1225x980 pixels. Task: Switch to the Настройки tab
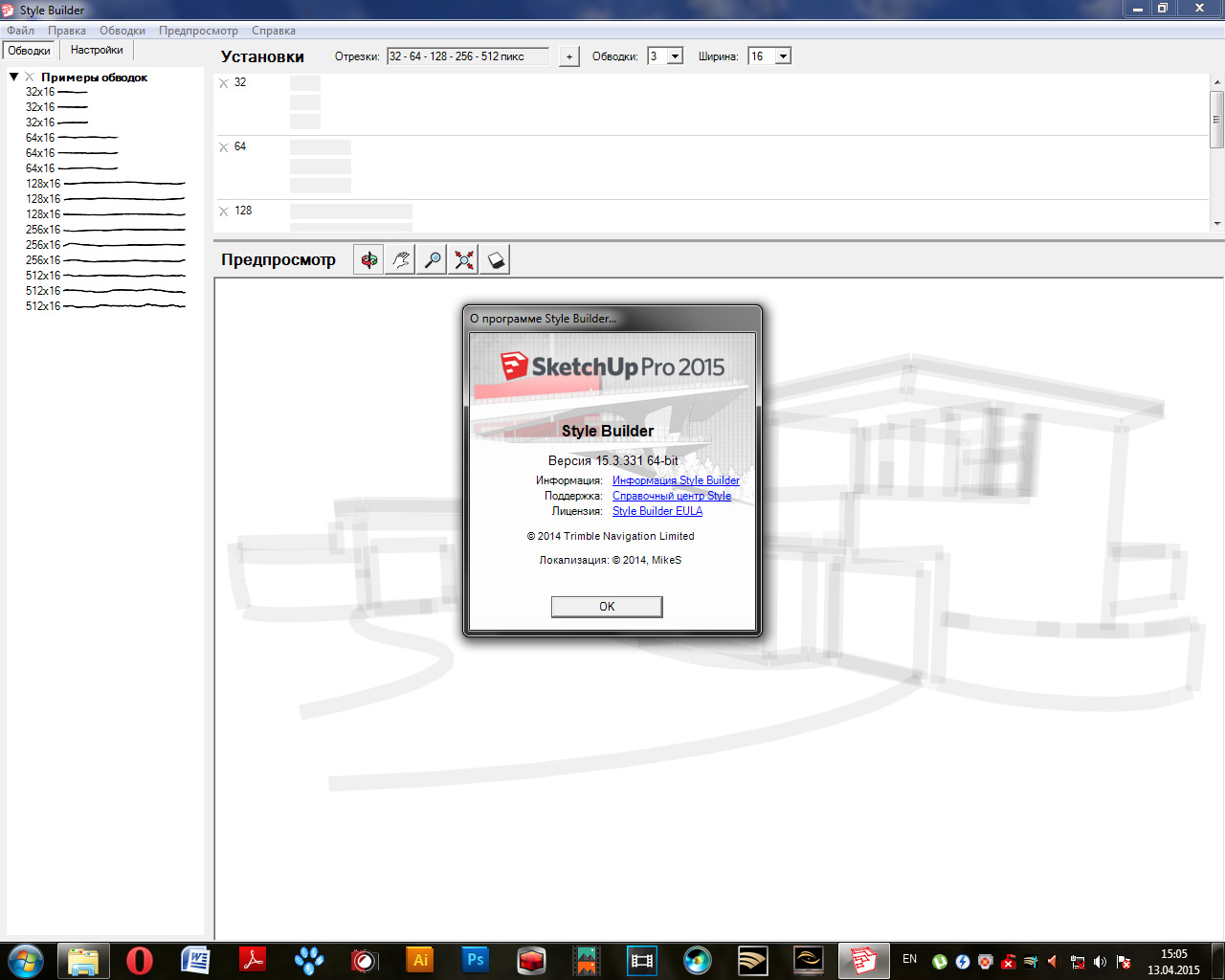97,50
